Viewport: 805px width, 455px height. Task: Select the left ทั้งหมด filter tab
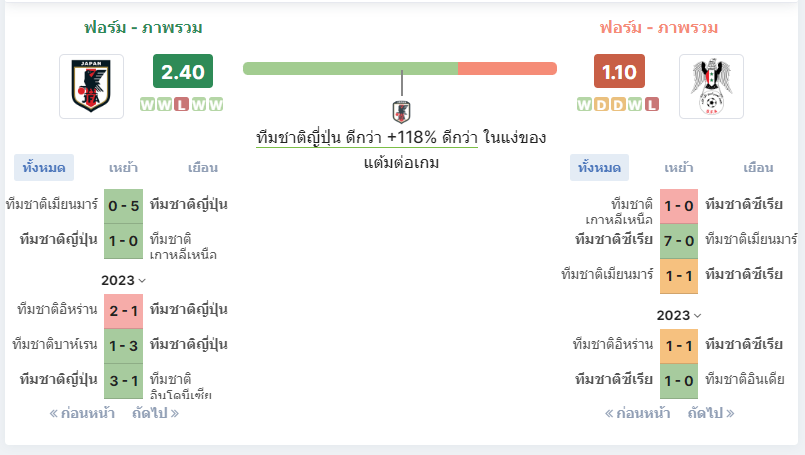[x=44, y=167]
